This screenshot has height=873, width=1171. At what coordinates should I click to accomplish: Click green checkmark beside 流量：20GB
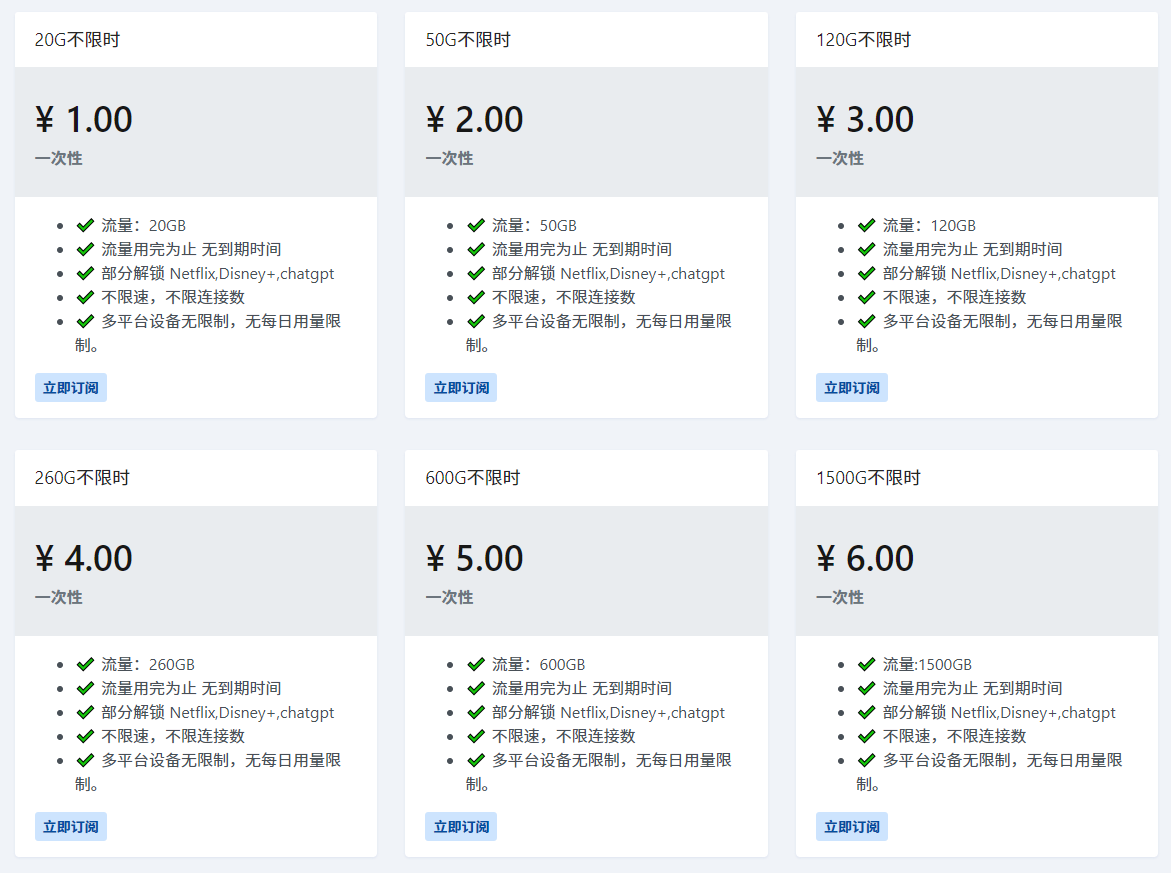pyautogui.click(x=85, y=225)
